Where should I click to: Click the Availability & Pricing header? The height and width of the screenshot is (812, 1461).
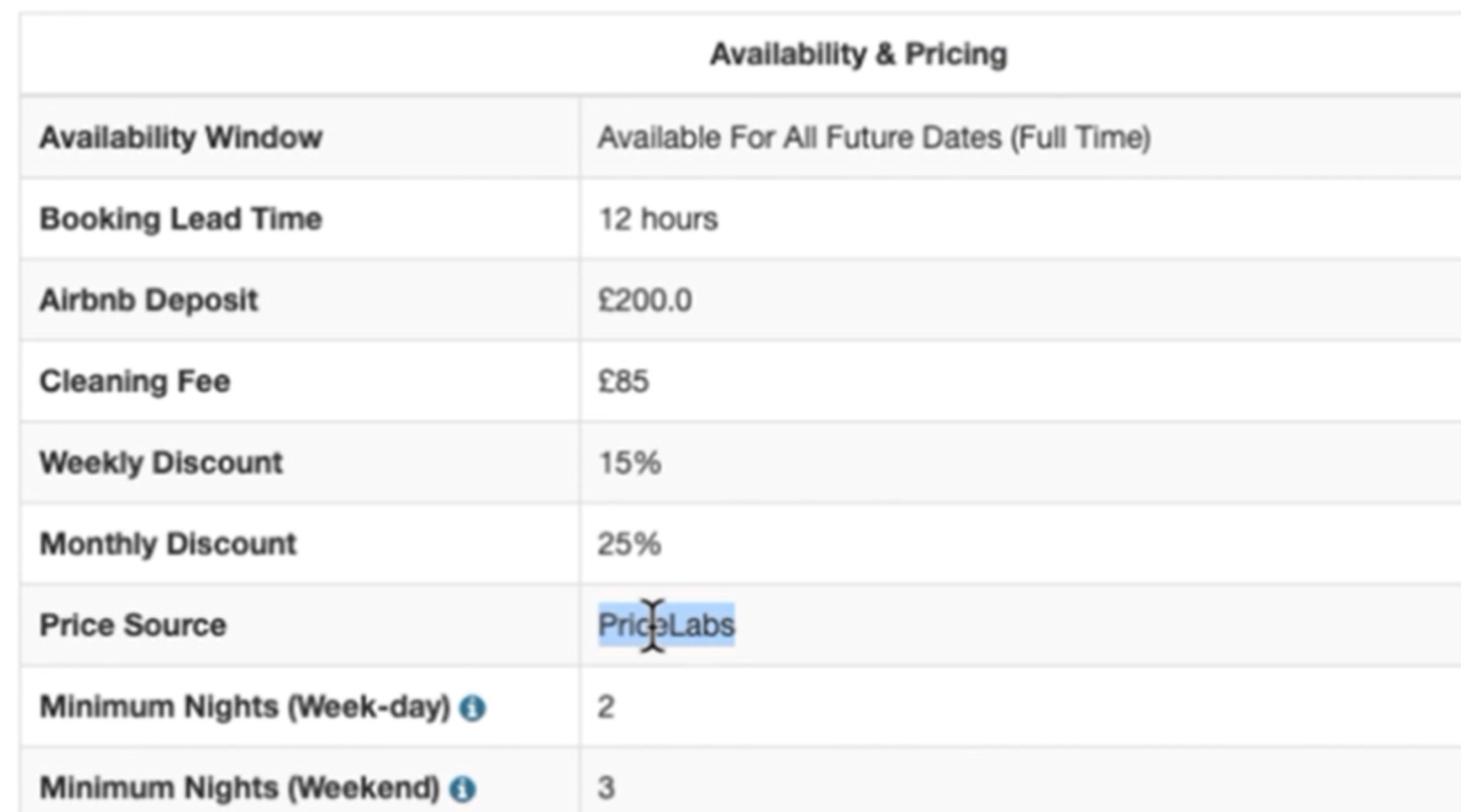point(858,54)
